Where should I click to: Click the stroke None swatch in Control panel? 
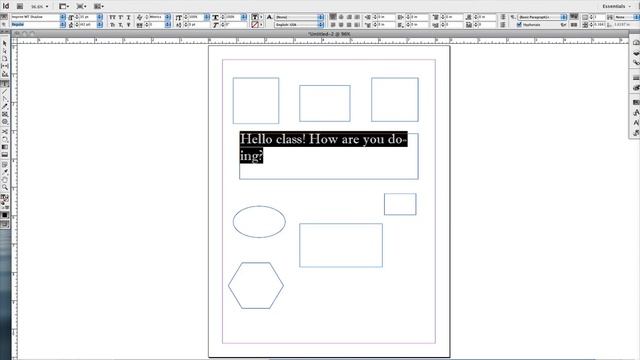point(255,25)
